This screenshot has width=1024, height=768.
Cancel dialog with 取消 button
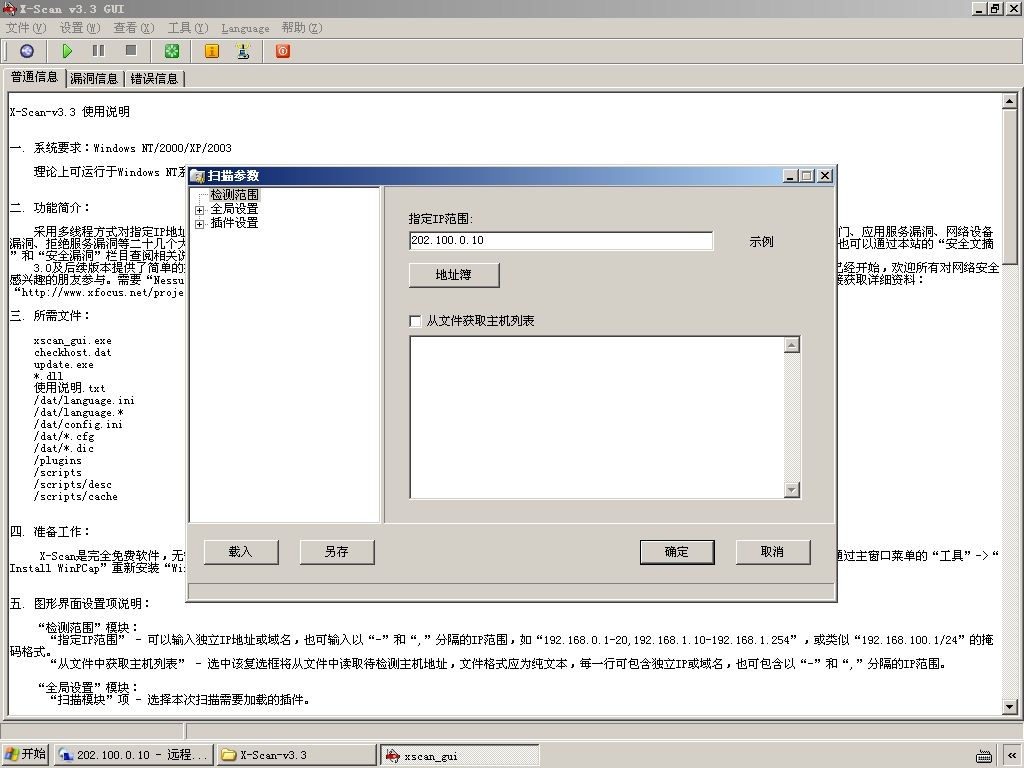[773, 552]
